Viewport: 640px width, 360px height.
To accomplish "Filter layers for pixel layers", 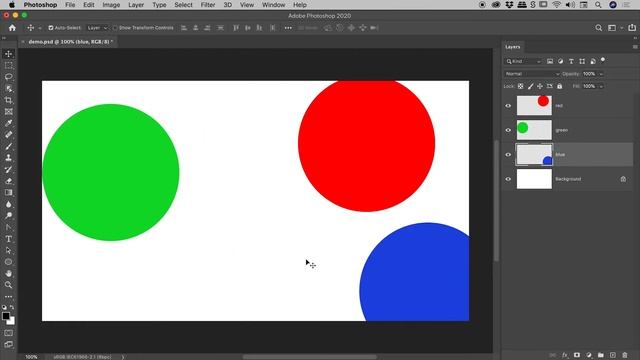I will click(550, 61).
